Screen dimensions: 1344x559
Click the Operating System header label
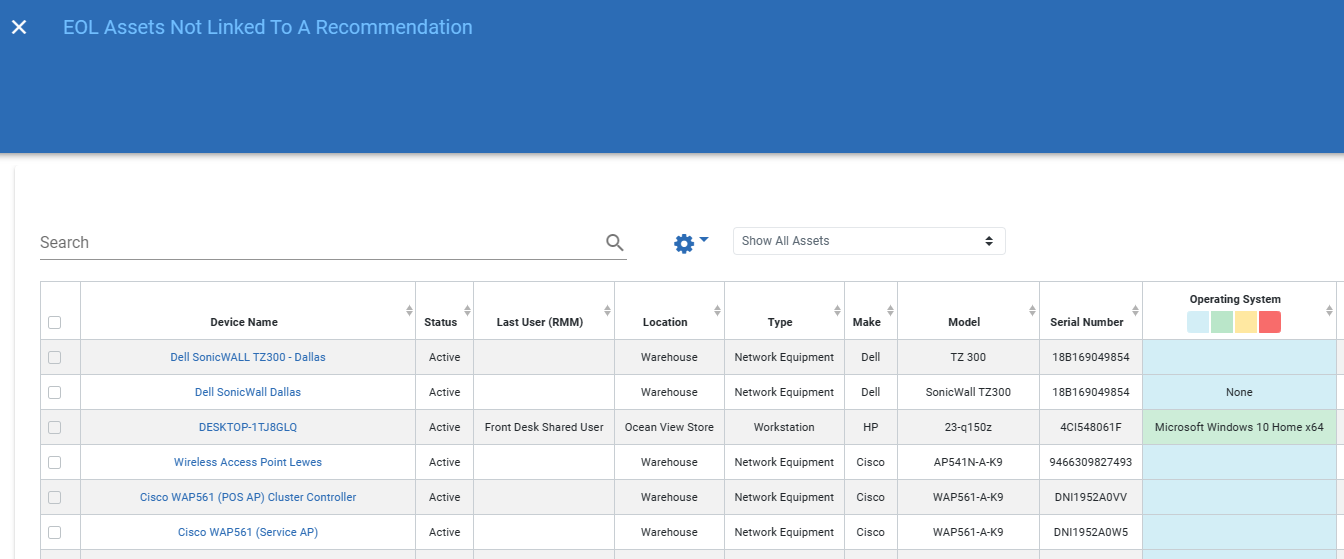coord(1235,299)
